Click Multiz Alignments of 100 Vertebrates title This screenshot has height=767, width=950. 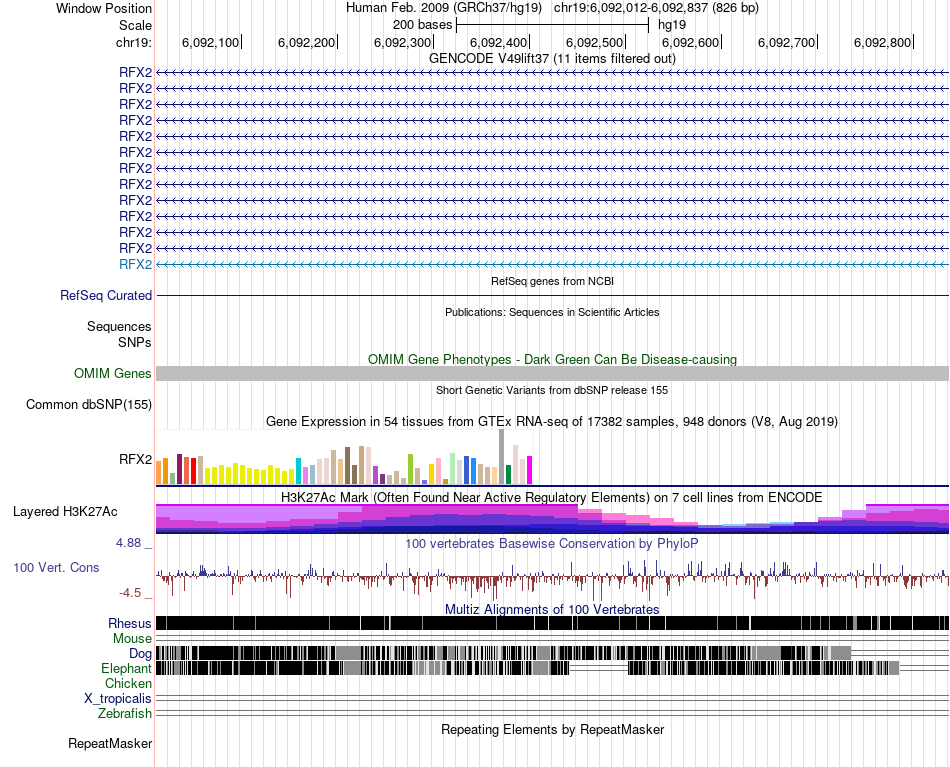(552, 609)
